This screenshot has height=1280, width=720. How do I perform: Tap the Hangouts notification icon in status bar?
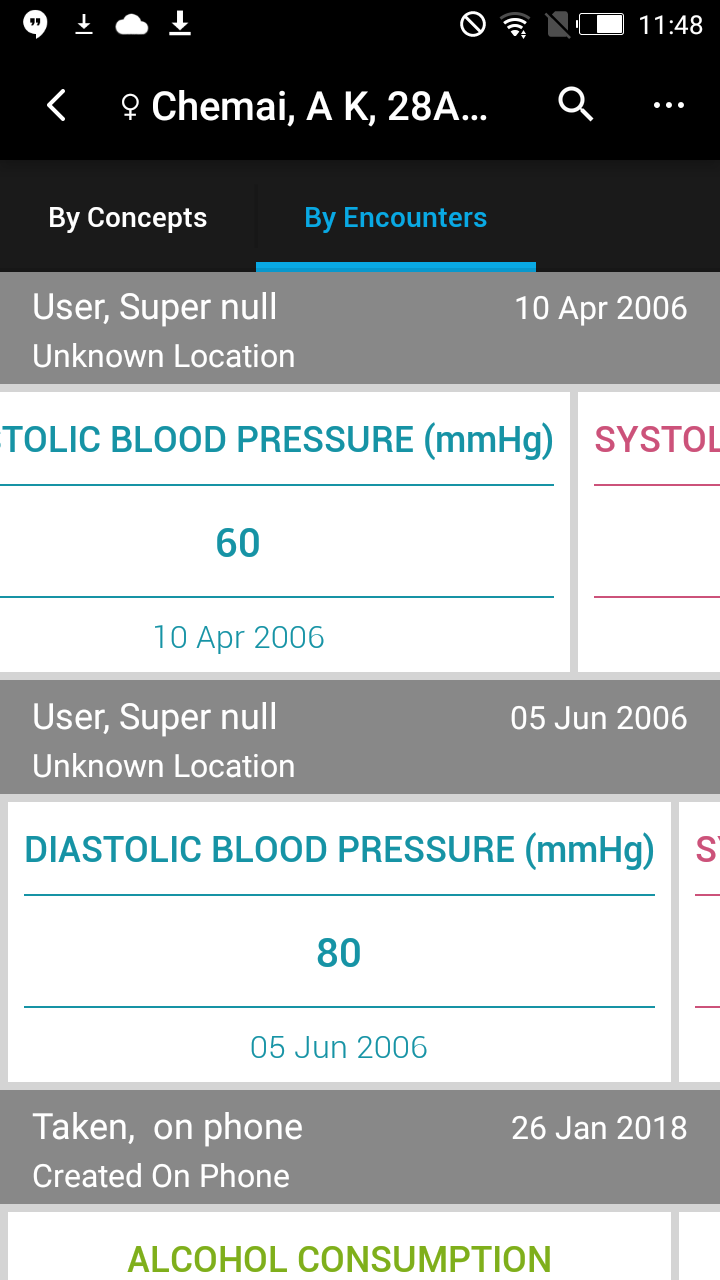tap(35, 24)
